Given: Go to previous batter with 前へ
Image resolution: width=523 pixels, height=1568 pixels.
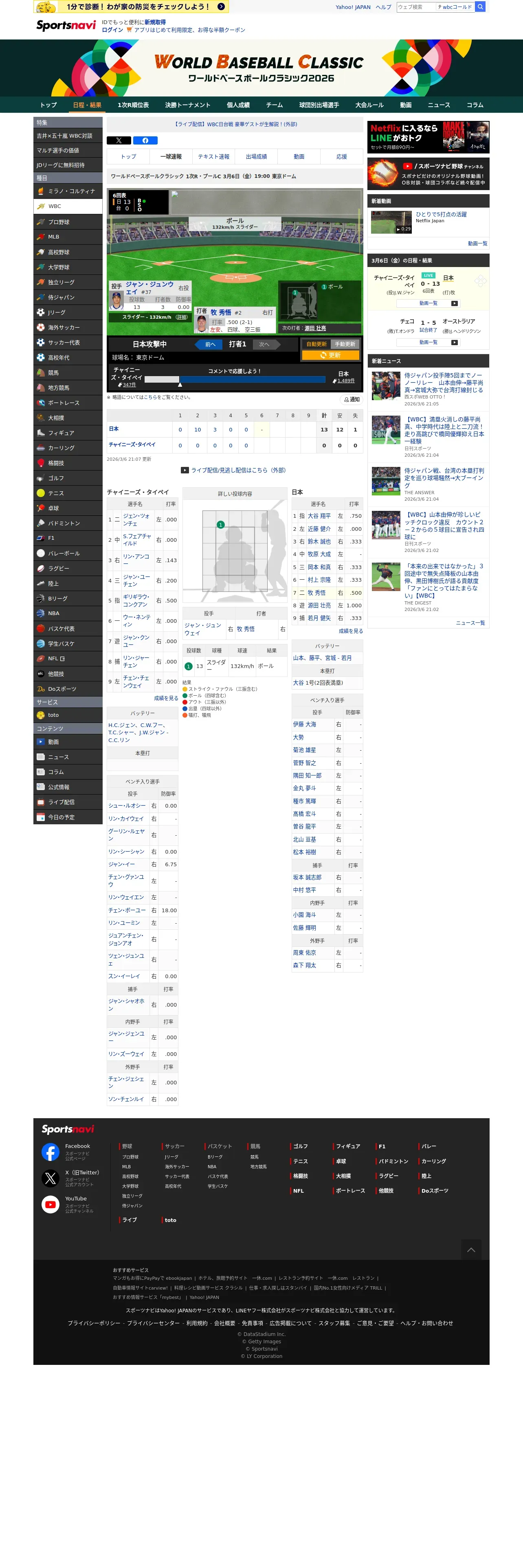Looking at the screenshot, I should (x=209, y=344).
